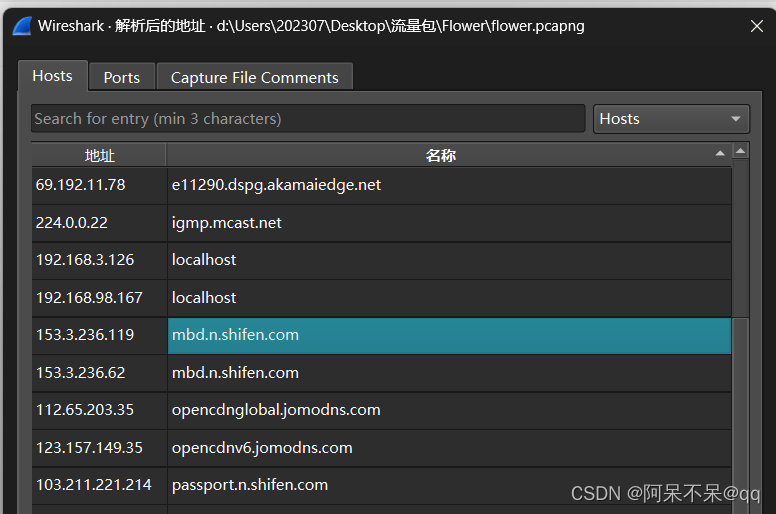776x514 pixels.
Task: Select address 192.168.98.167
Action: coord(99,298)
